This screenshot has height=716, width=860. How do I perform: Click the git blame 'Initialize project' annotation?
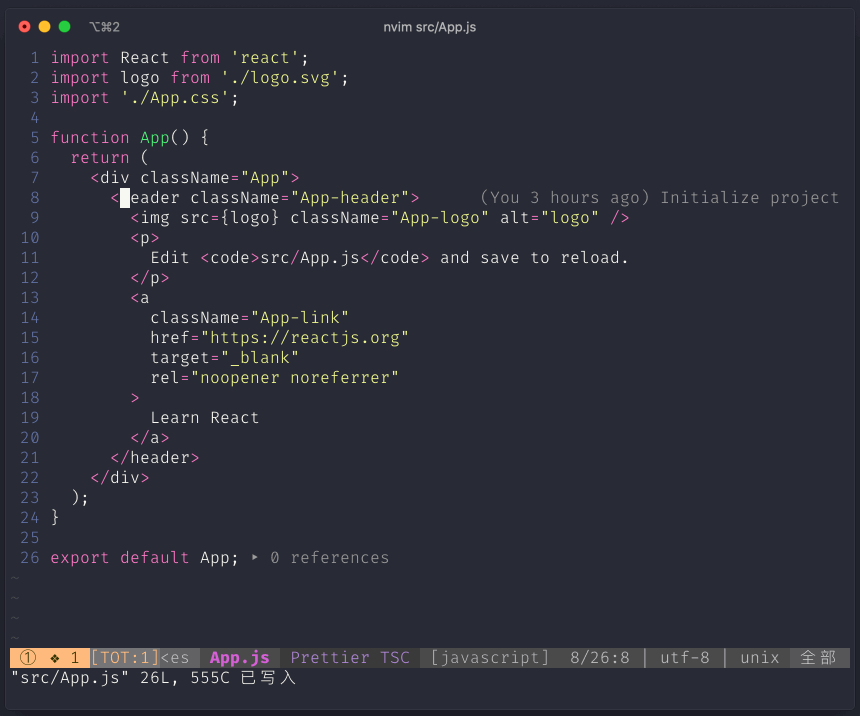(x=749, y=198)
